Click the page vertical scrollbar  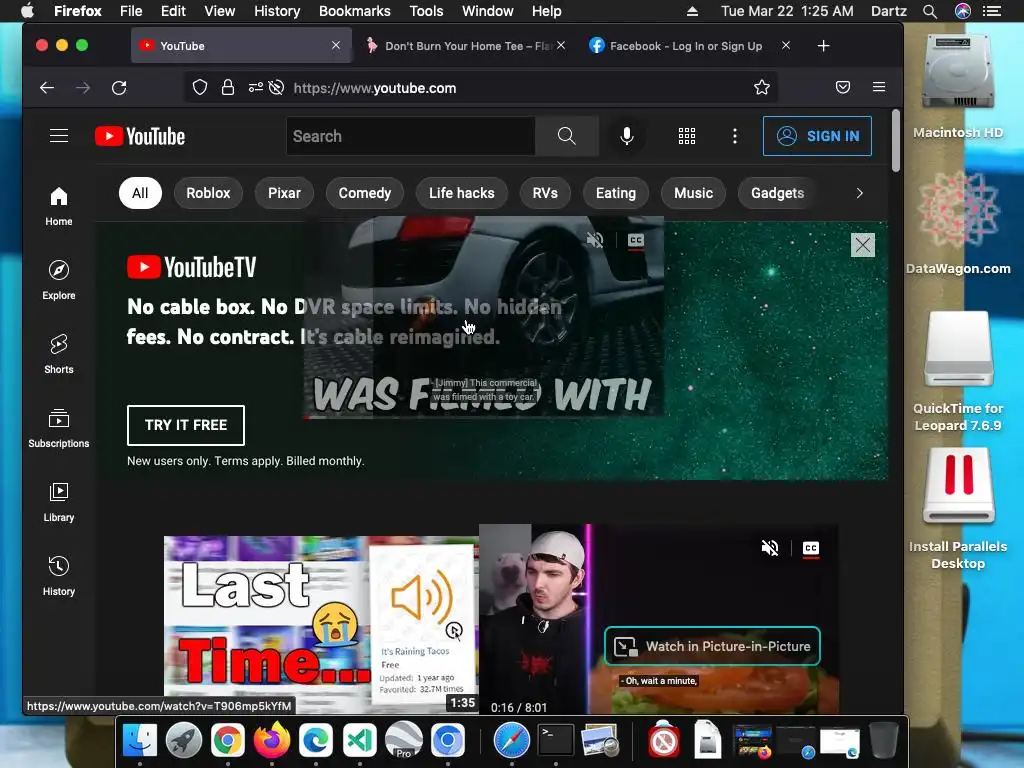coord(895,140)
